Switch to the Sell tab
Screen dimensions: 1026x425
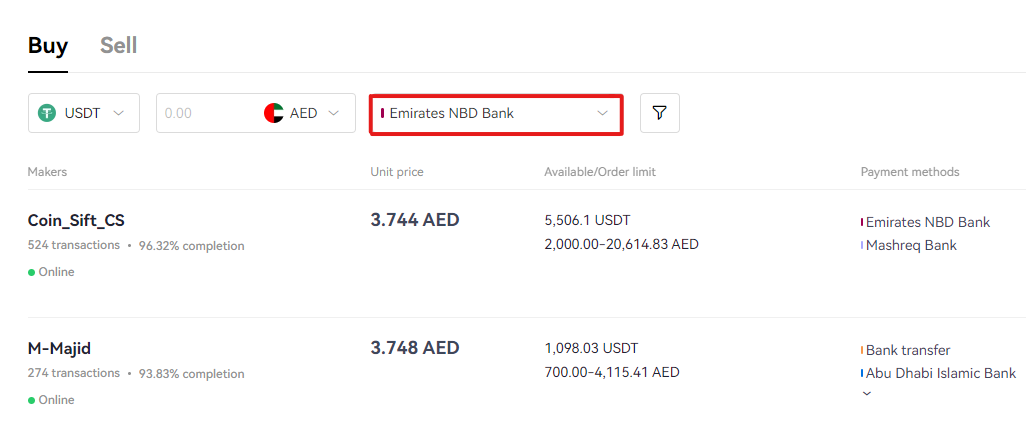[118, 46]
